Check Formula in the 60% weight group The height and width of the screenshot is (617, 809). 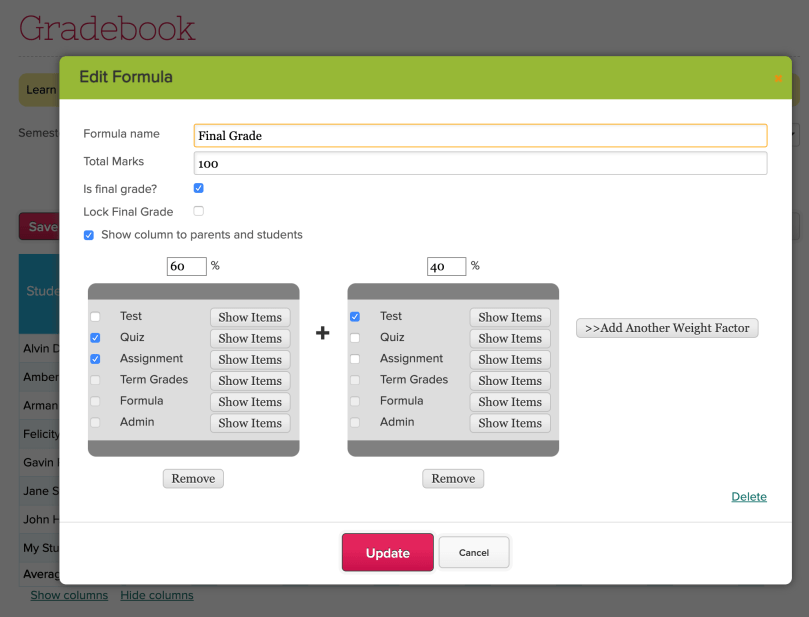95,401
